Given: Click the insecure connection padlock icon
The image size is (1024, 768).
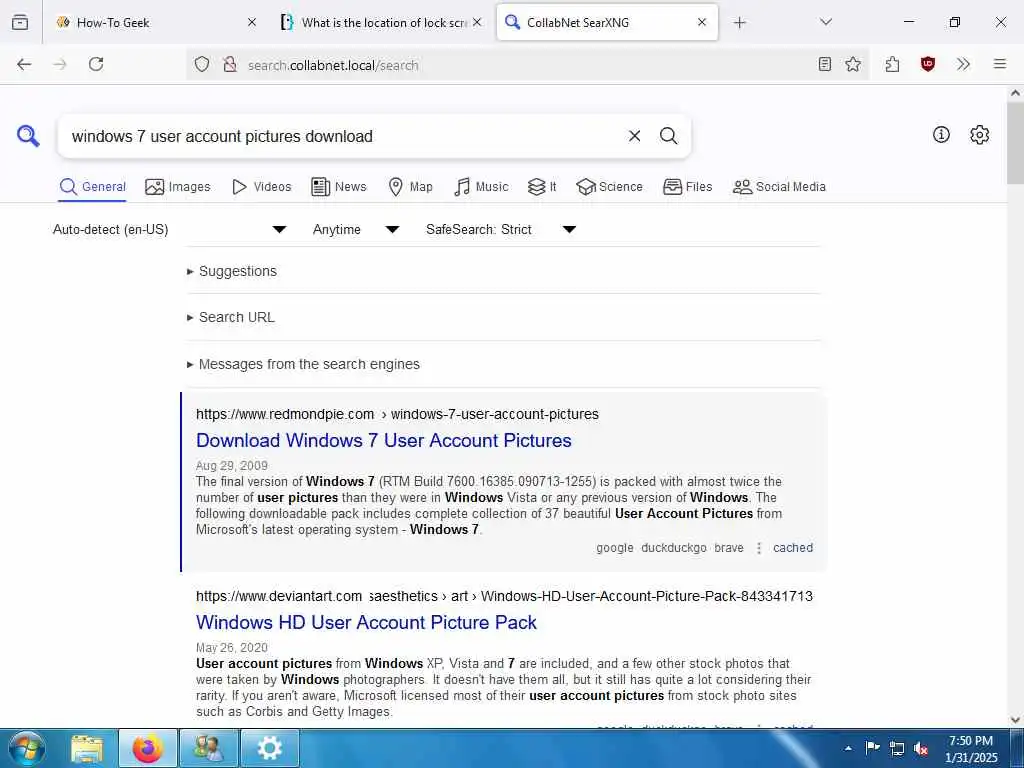Looking at the screenshot, I should [229, 65].
